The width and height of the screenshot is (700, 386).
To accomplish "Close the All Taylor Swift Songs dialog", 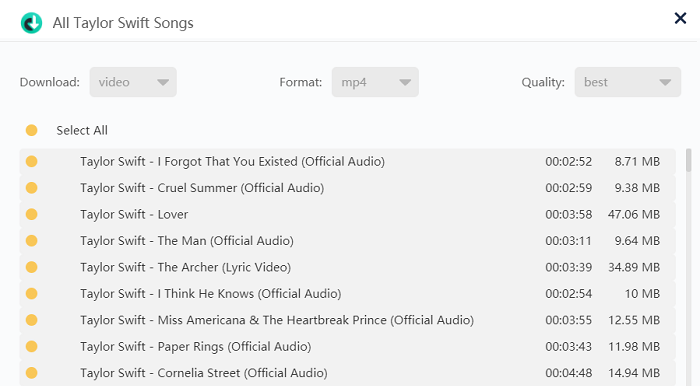I will point(680,18).
